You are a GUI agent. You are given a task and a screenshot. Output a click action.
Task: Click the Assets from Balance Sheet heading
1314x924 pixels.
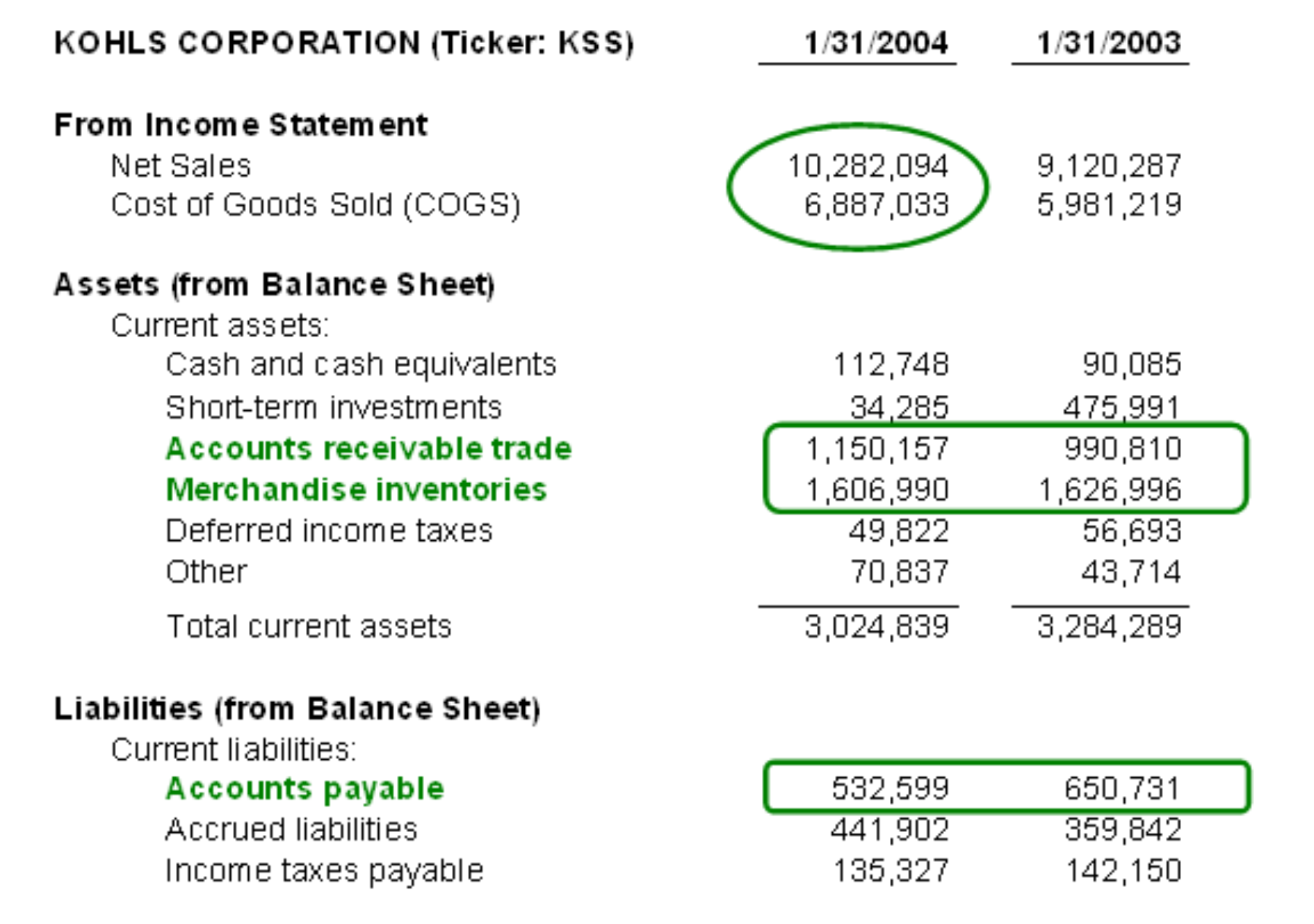tap(274, 285)
